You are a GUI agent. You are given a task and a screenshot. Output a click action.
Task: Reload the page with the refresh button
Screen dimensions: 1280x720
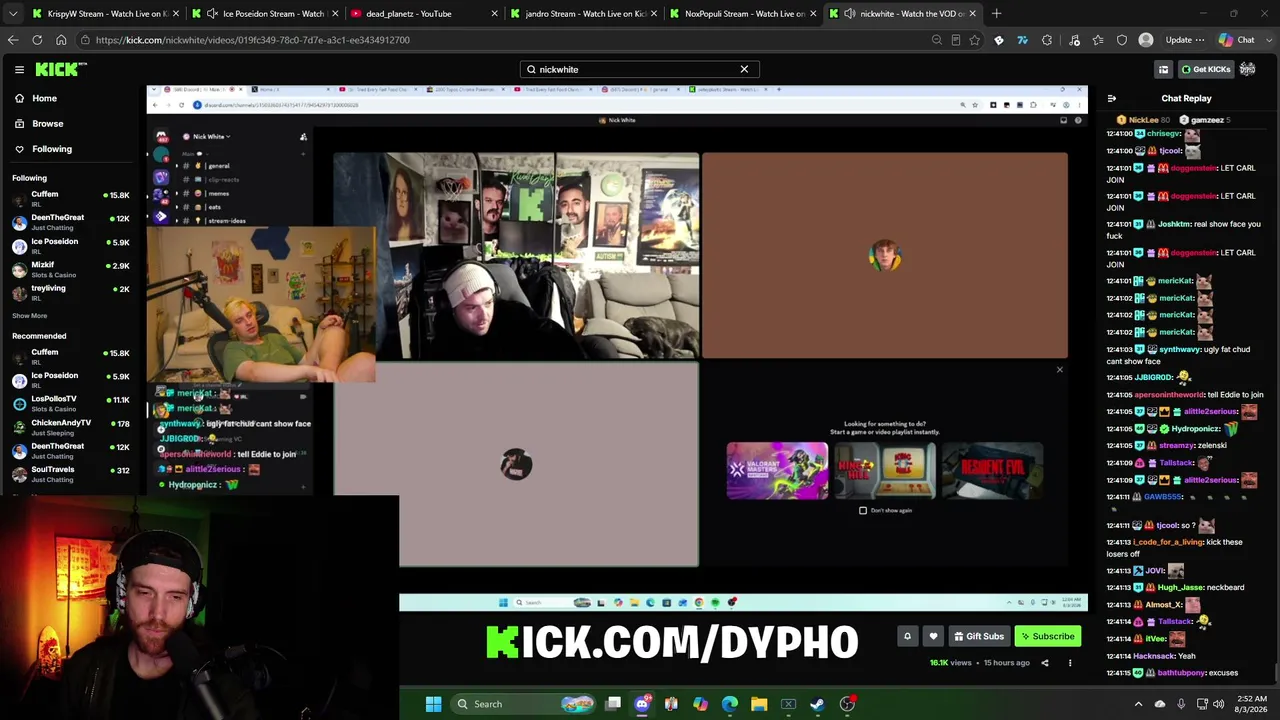37,40
